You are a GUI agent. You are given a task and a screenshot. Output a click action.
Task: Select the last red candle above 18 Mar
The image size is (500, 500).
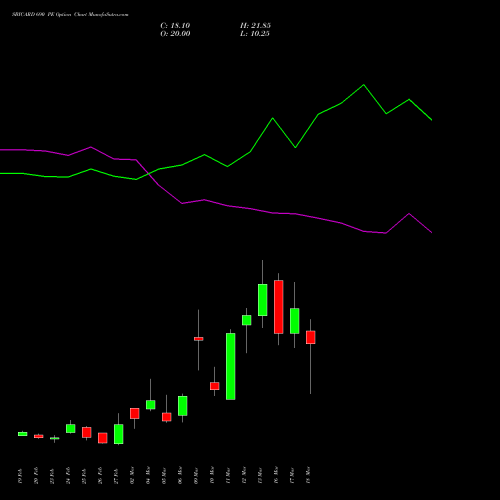click(311, 337)
